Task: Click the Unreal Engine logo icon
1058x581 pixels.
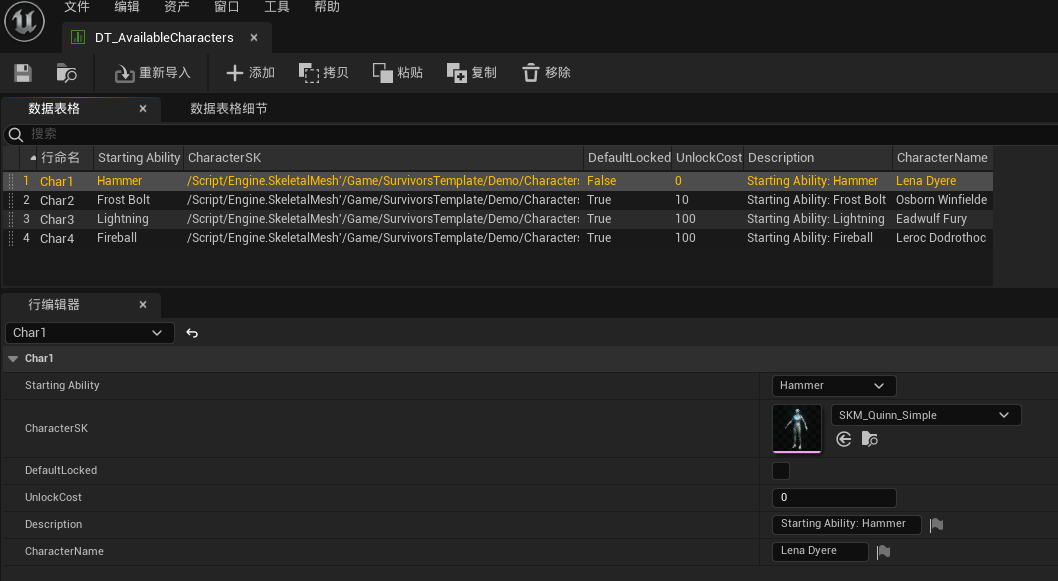Action: [x=24, y=21]
